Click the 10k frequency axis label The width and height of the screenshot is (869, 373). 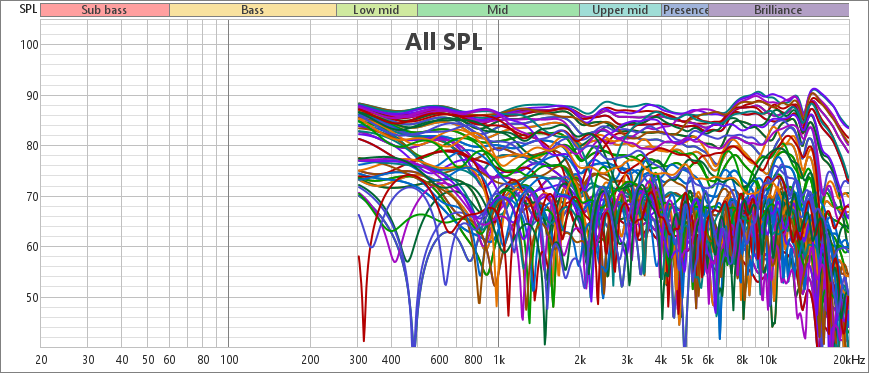(x=768, y=360)
